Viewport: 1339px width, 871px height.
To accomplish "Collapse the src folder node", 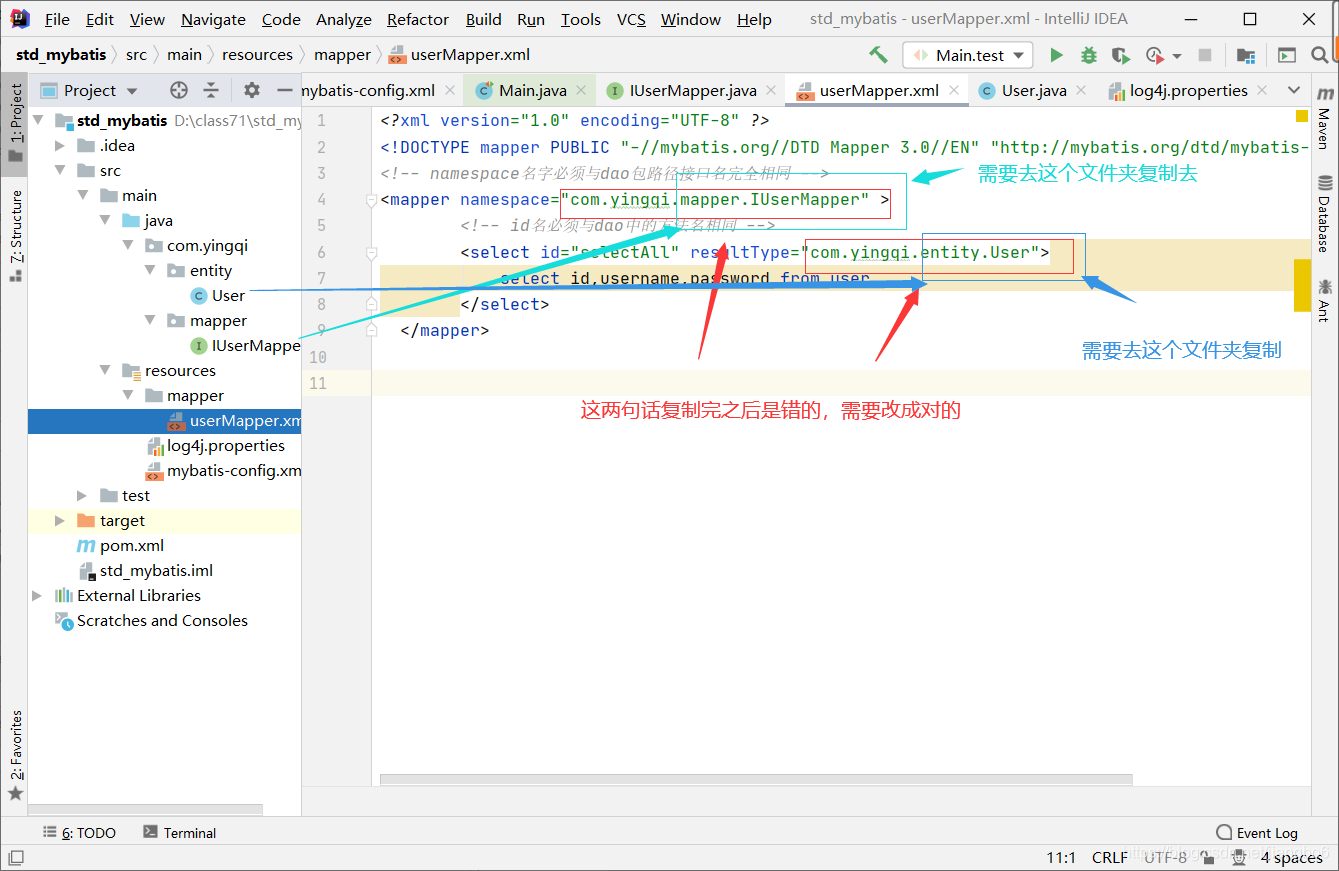I will click(x=60, y=170).
